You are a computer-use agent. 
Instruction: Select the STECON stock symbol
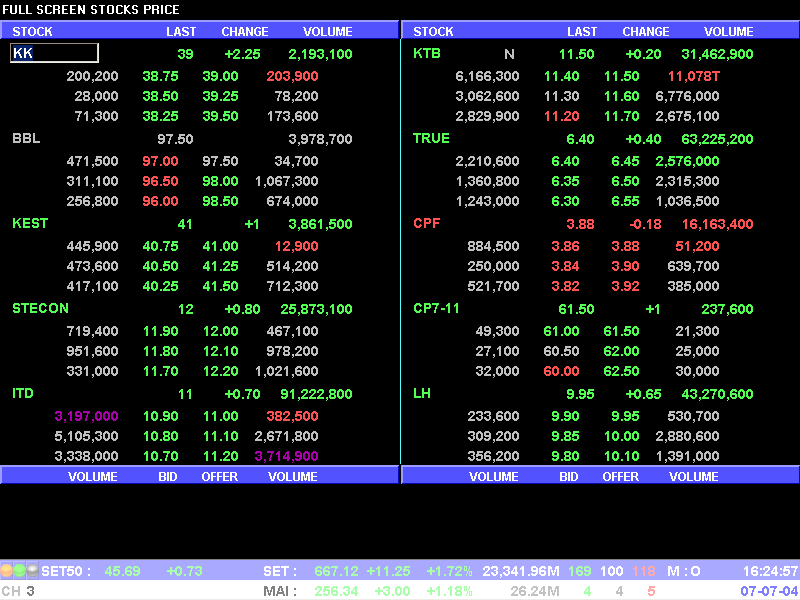click(x=40, y=309)
